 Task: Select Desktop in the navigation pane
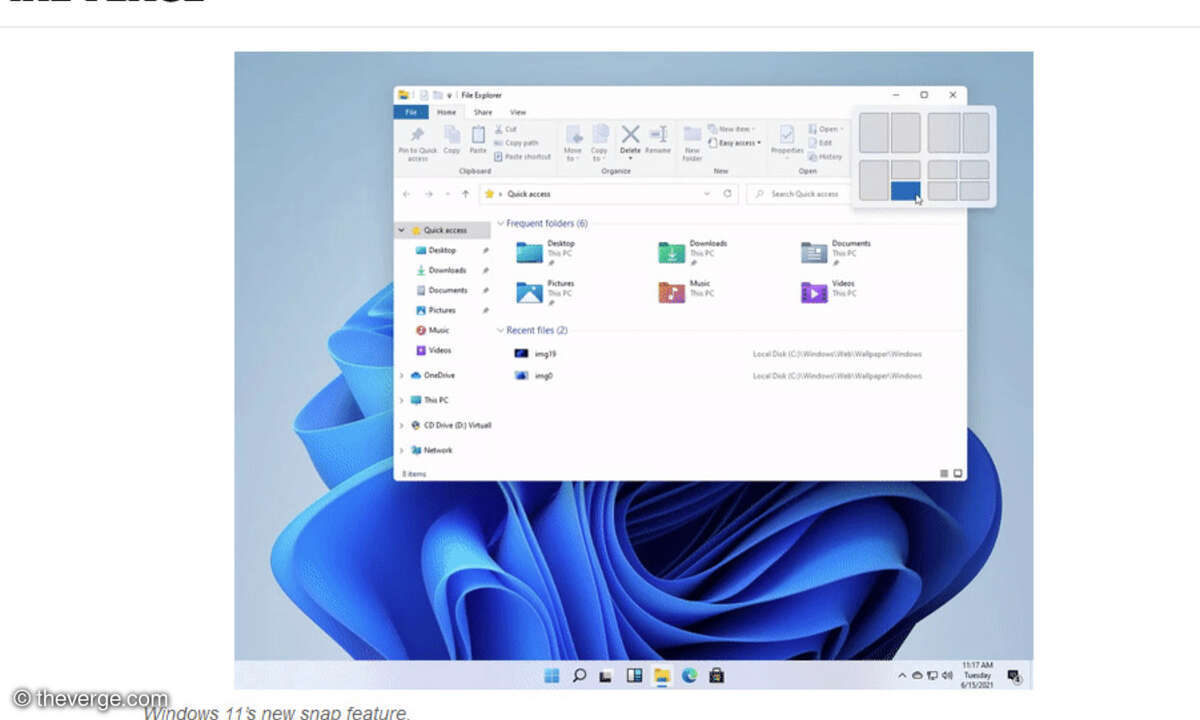(442, 250)
